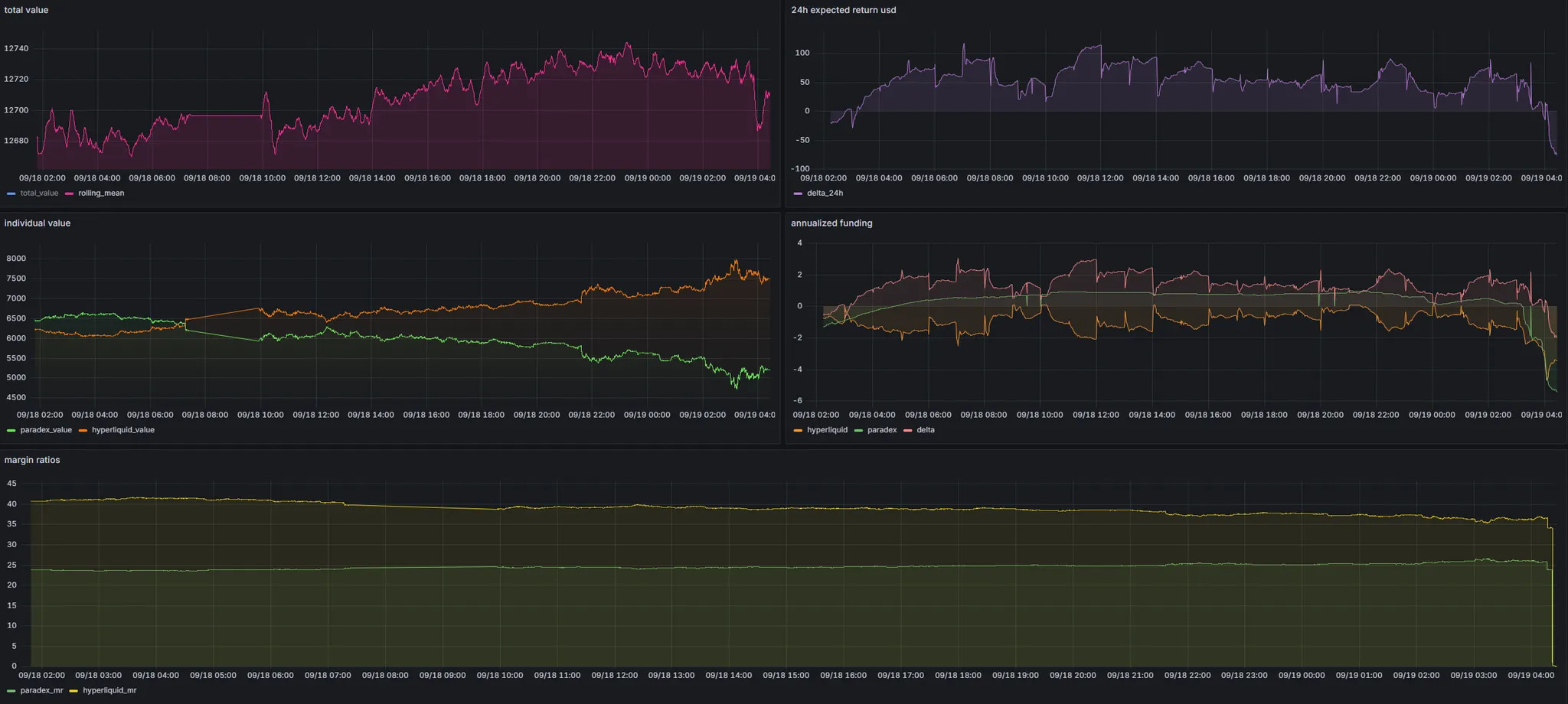Click the pink rolling_mean color line swatch

point(70,193)
